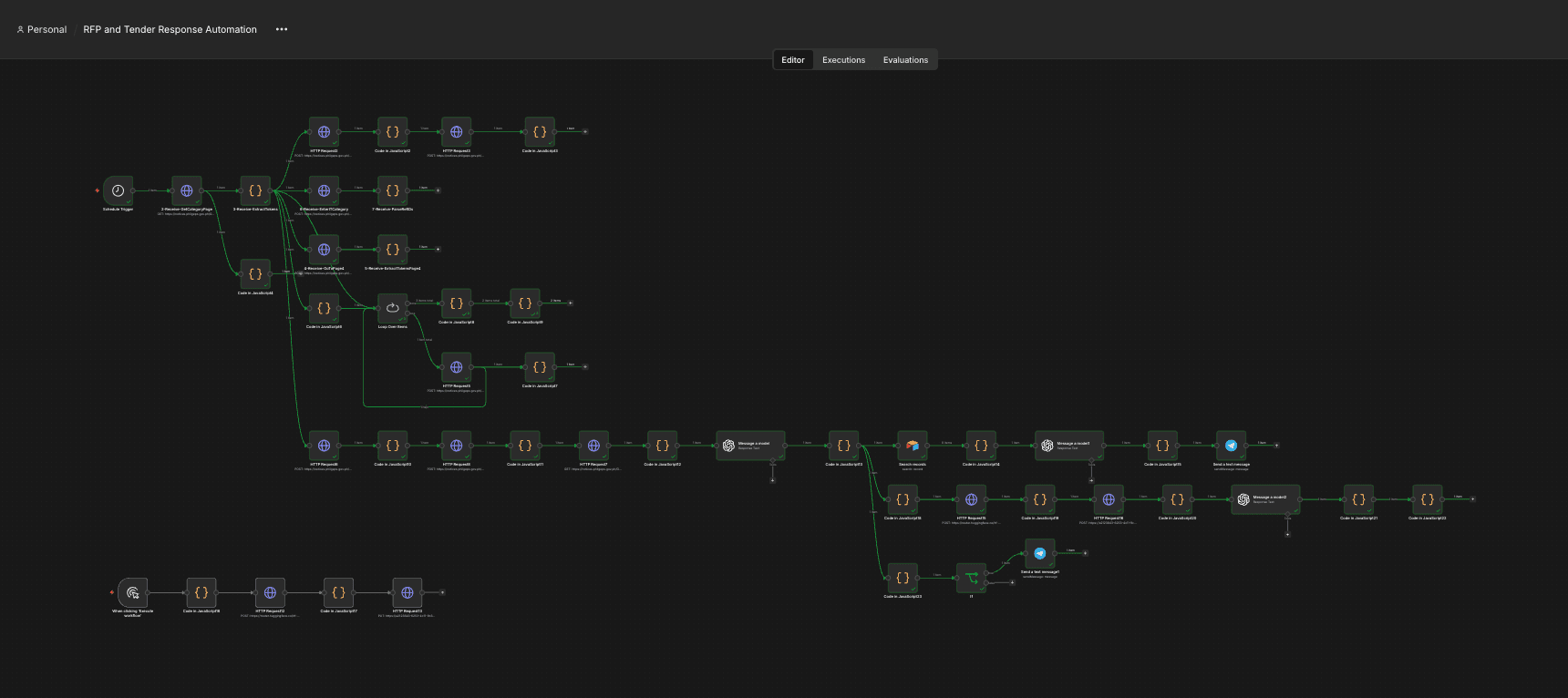Open the Code in JavaScript8 node
The image size is (1568, 698).
(457, 303)
